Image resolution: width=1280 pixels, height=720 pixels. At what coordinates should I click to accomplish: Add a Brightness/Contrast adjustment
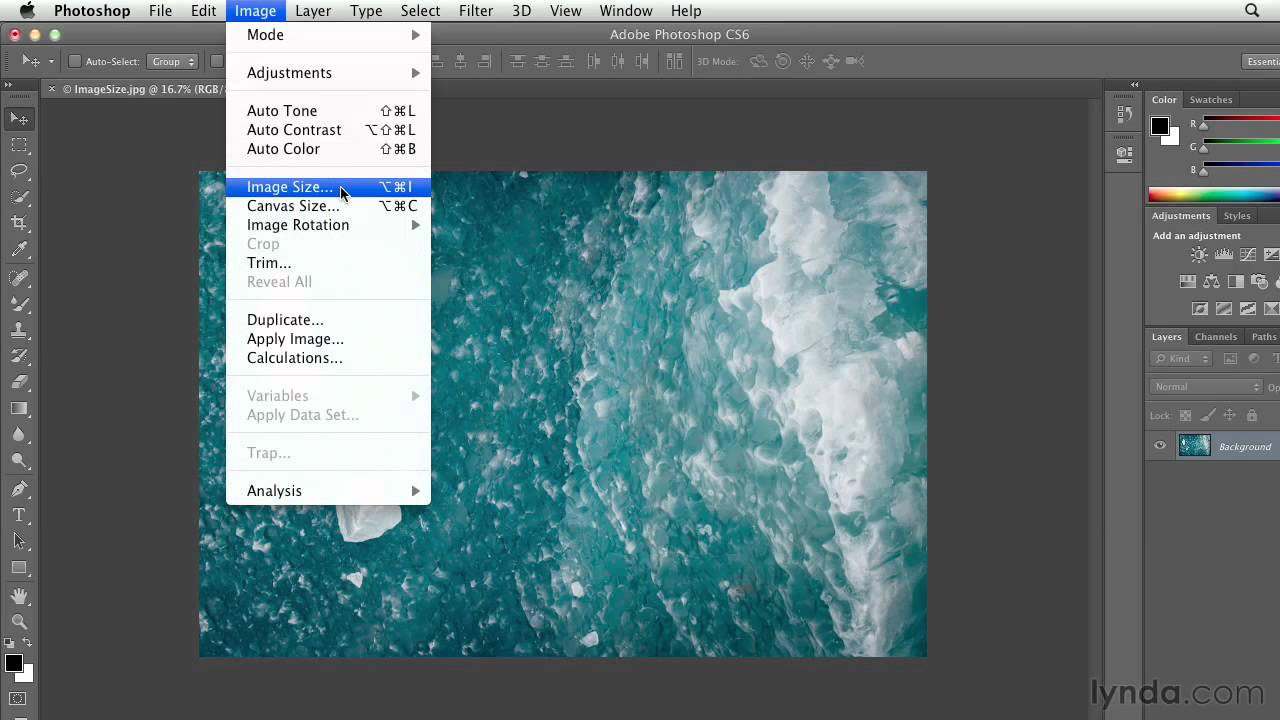click(1198, 256)
